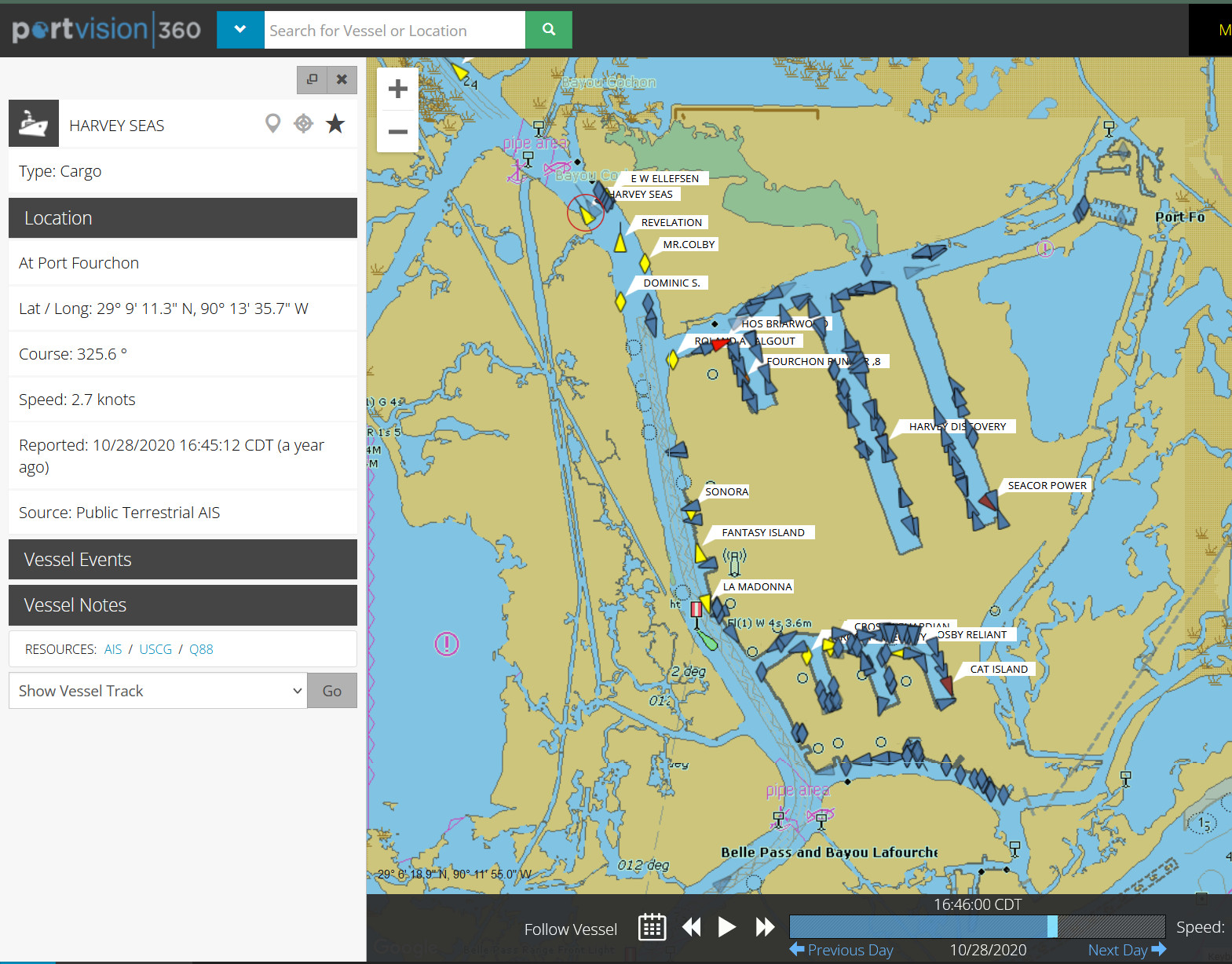Go to Next Day
This screenshot has width=1232, height=964.
(x=1127, y=950)
